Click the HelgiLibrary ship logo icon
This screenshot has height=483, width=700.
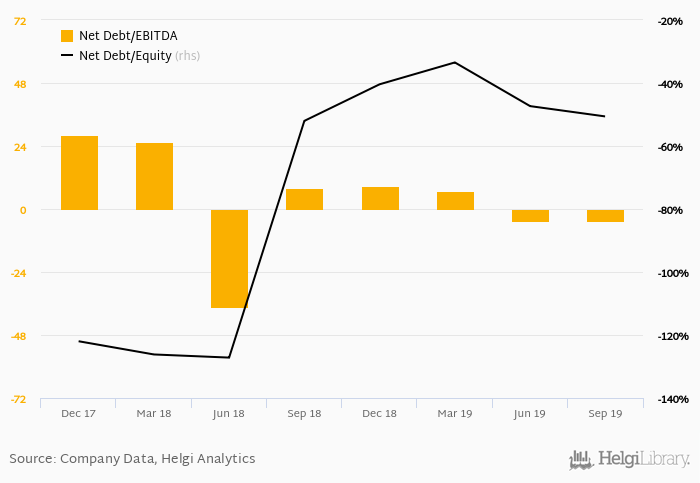(x=581, y=460)
